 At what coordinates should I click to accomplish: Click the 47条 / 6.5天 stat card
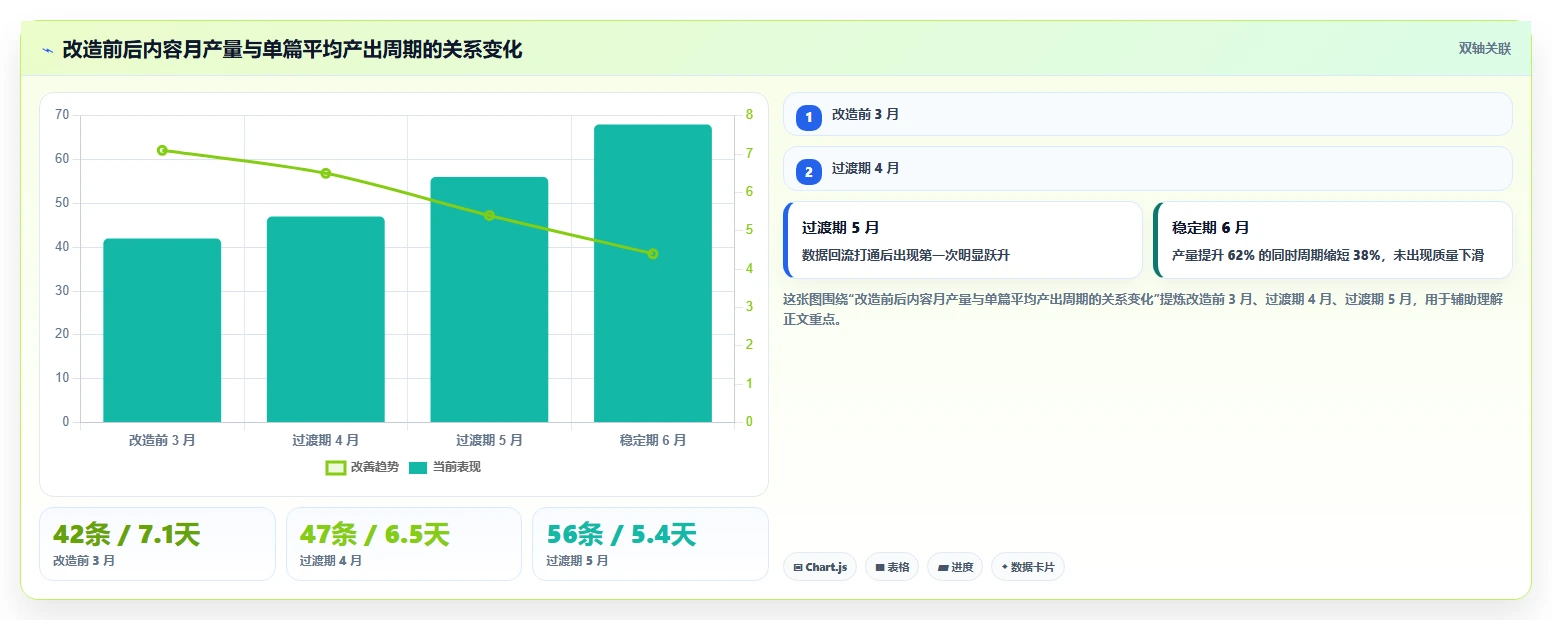pyautogui.click(x=404, y=544)
